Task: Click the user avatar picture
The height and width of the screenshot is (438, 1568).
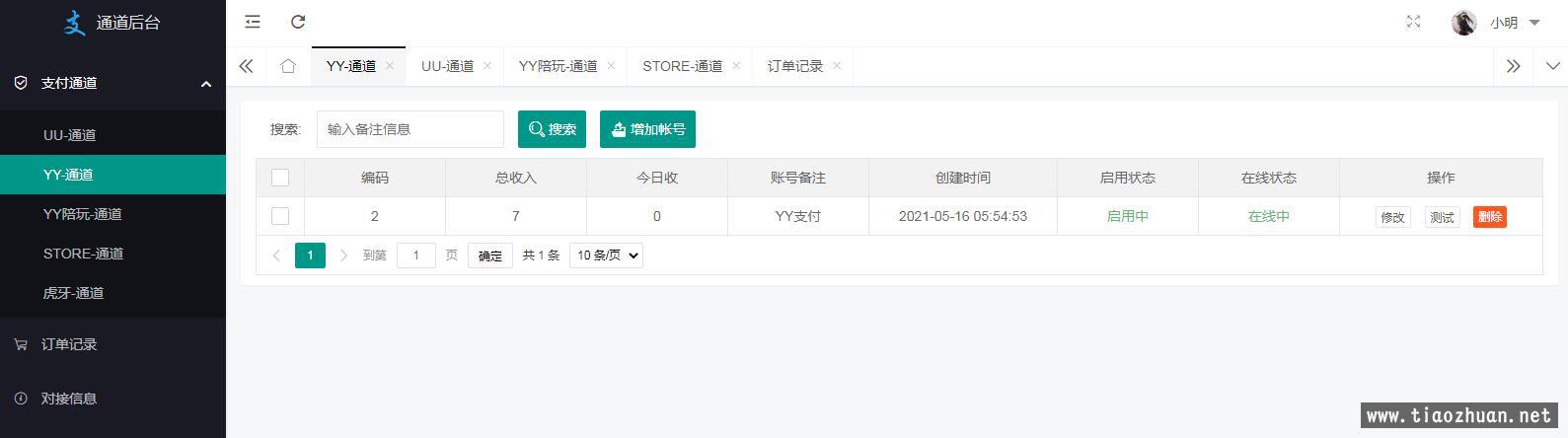Action: tap(1463, 23)
